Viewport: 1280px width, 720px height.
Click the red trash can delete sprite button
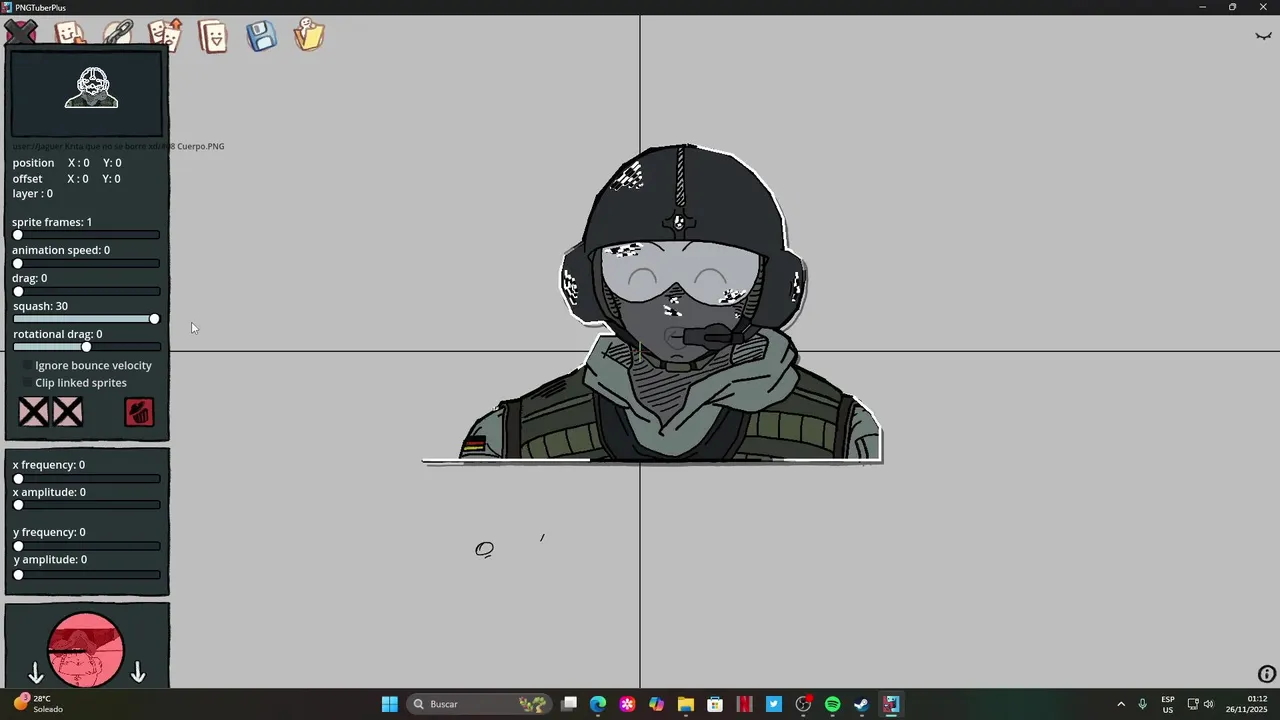pyautogui.click(x=139, y=412)
